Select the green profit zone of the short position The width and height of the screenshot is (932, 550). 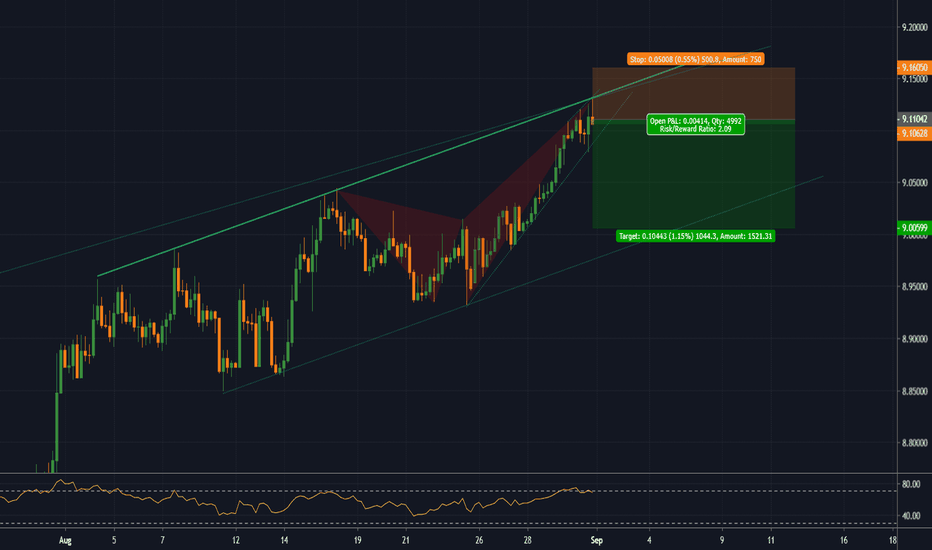click(694, 174)
